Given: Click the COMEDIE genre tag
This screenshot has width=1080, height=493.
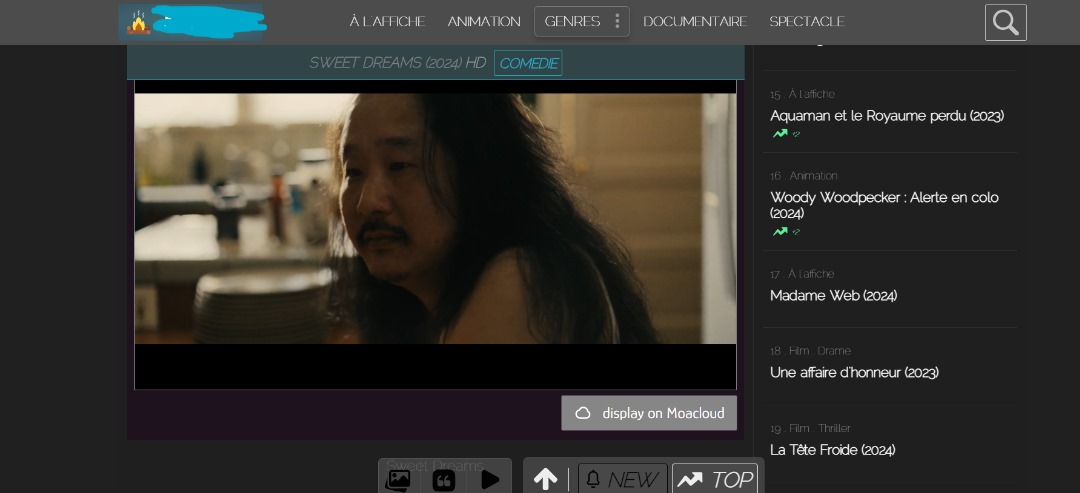Looking at the screenshot, I should click(528, 63).
